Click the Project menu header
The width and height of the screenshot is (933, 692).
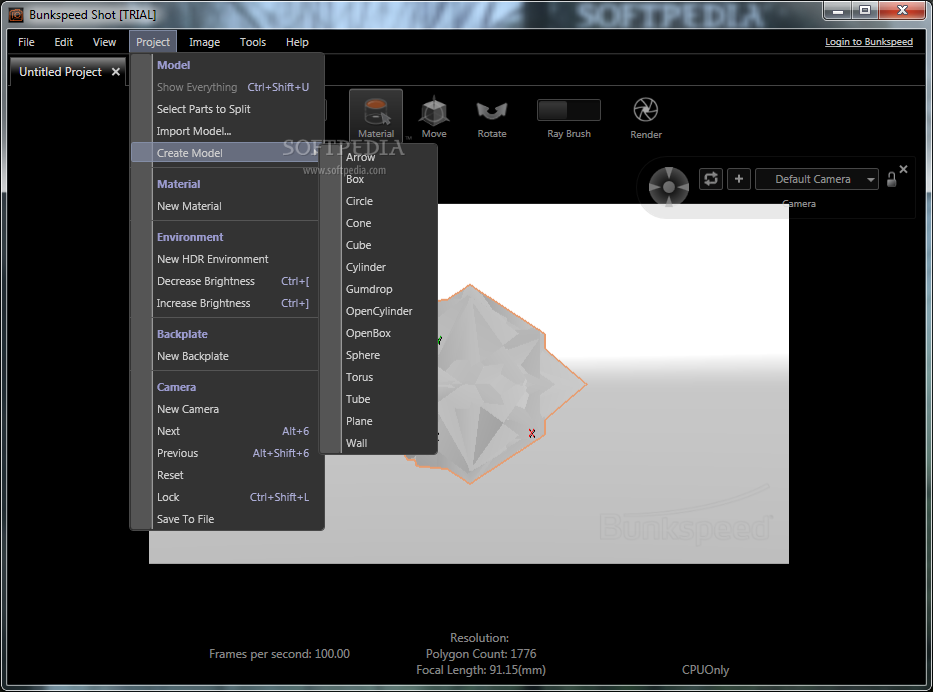152,42
